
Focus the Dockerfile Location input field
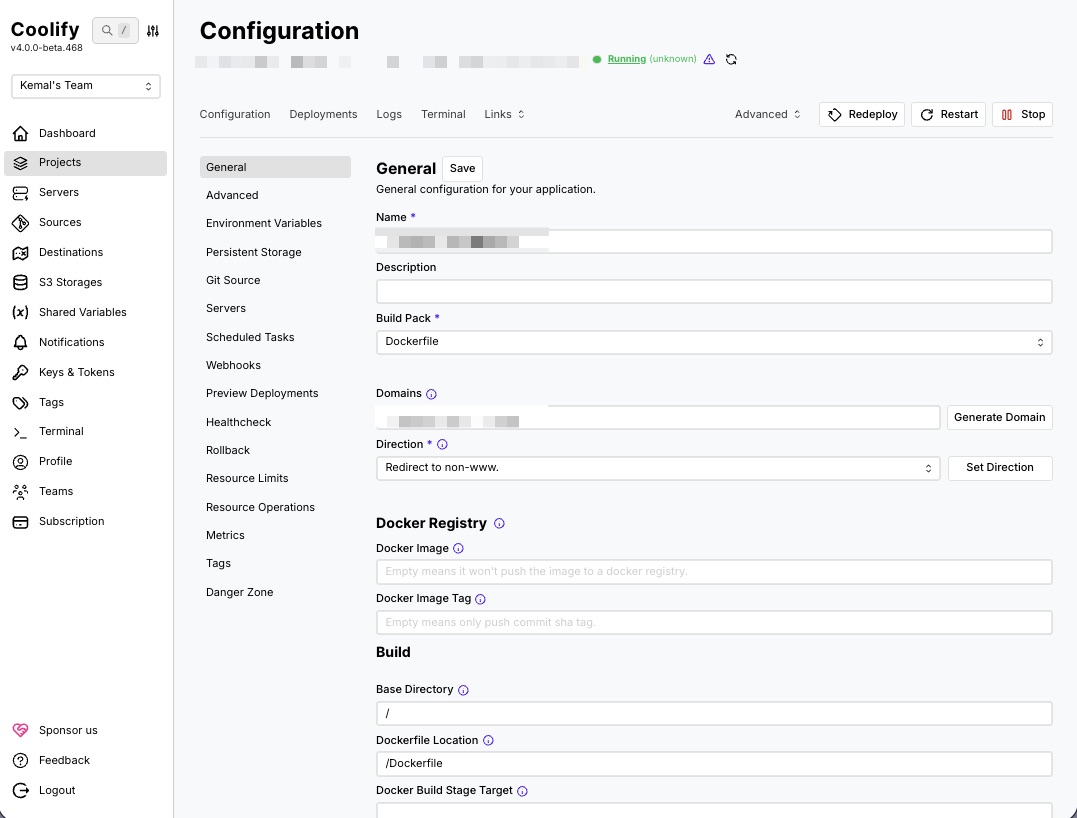(x=714, y=764)
